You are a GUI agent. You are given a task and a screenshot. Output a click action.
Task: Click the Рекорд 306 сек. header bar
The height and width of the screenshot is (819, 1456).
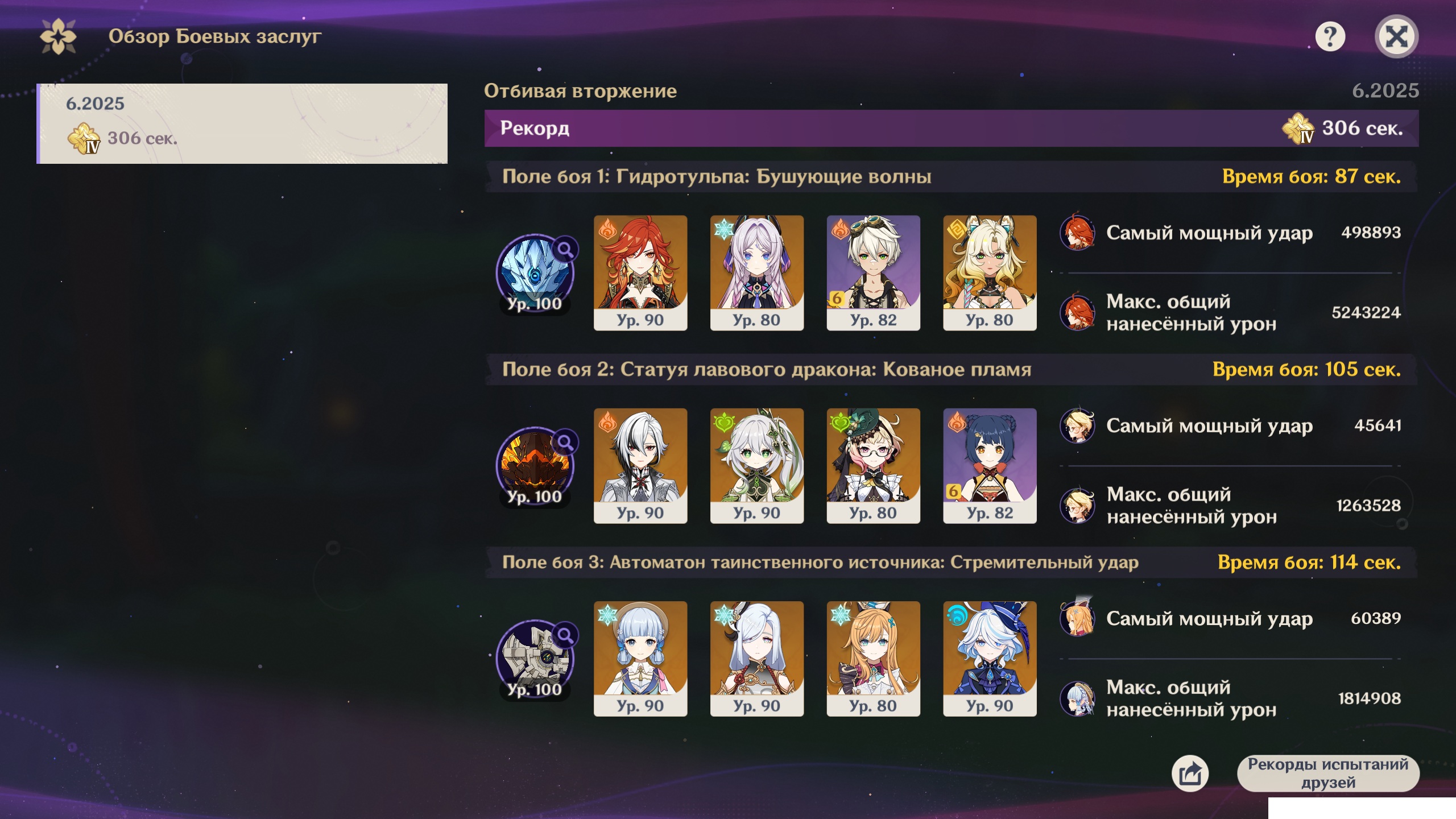[x=952, y=129]
